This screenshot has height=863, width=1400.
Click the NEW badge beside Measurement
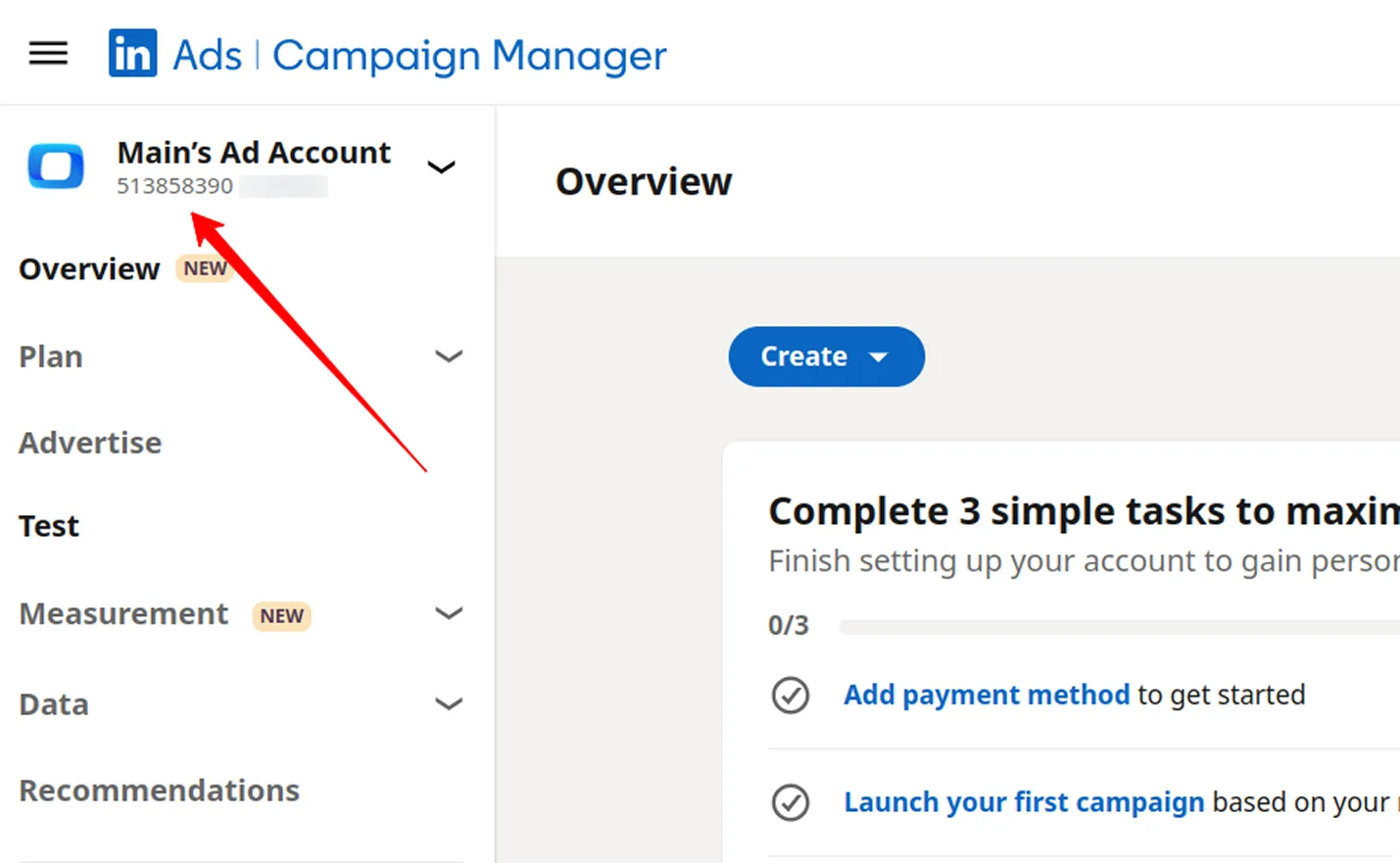pyautogui.click(x=281, y=616)
